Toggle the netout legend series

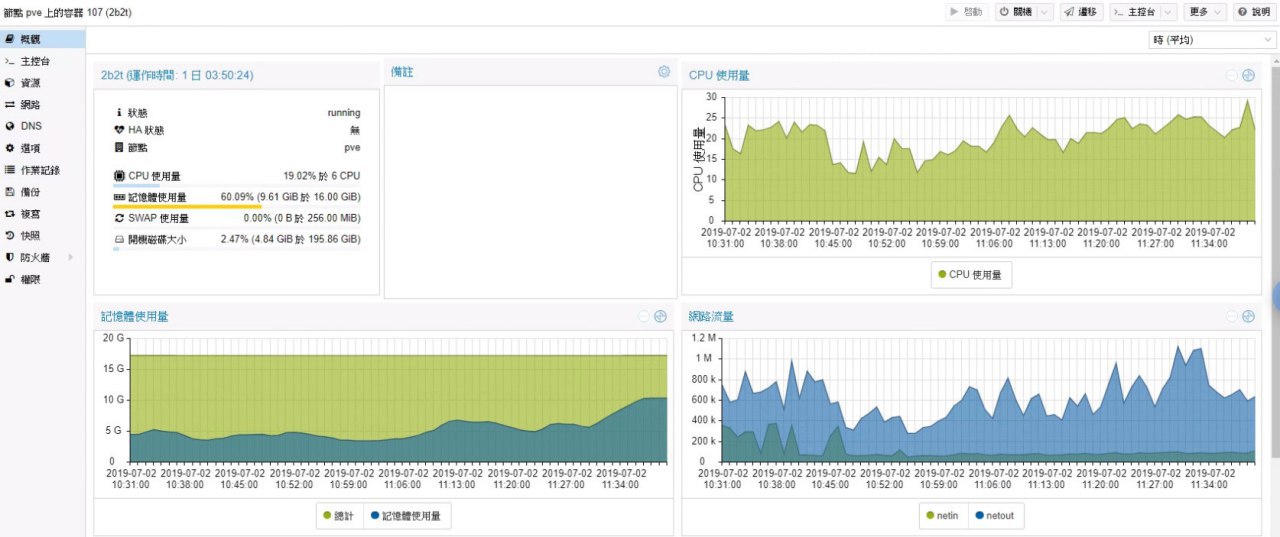click(996, 516)
